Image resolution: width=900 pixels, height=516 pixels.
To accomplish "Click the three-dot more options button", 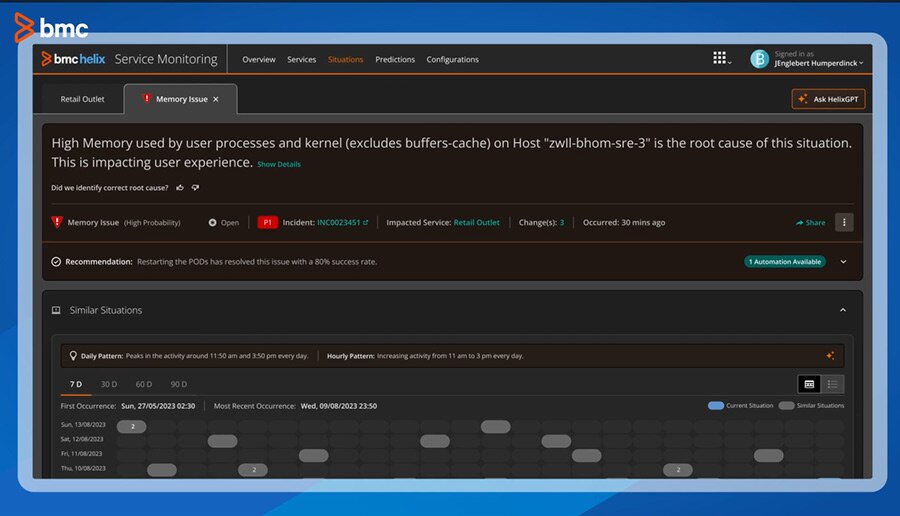I will tap(844, 222).
